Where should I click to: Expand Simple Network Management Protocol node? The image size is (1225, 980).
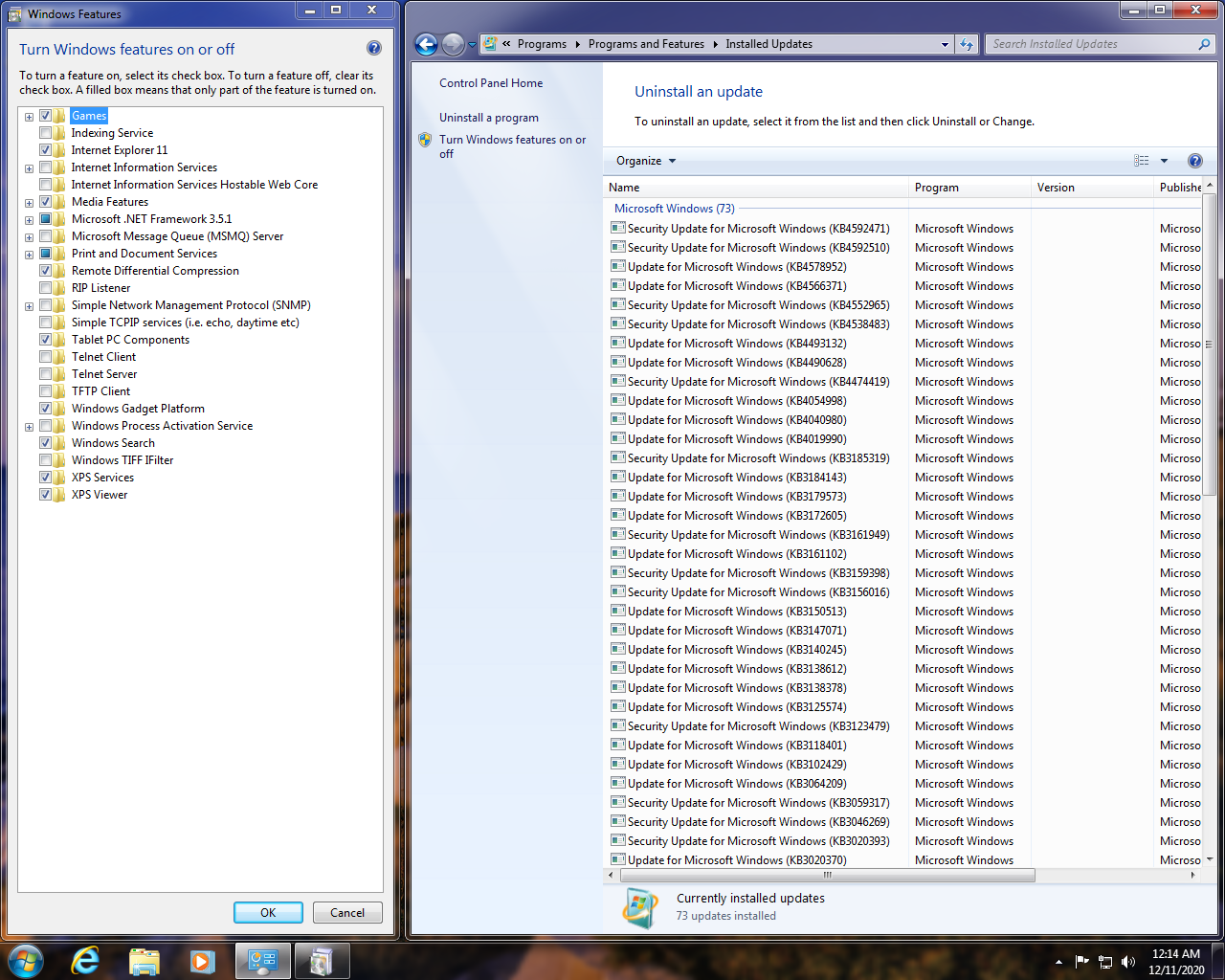[x=29, y=306]
